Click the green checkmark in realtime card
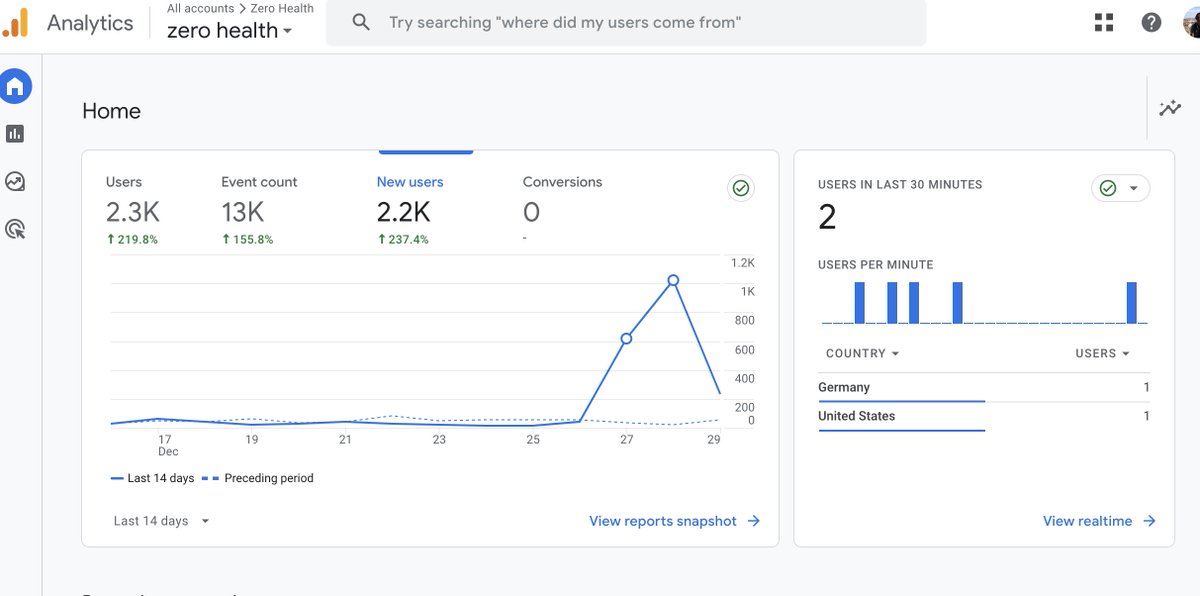1200x596 pixels. (1108, 188)
